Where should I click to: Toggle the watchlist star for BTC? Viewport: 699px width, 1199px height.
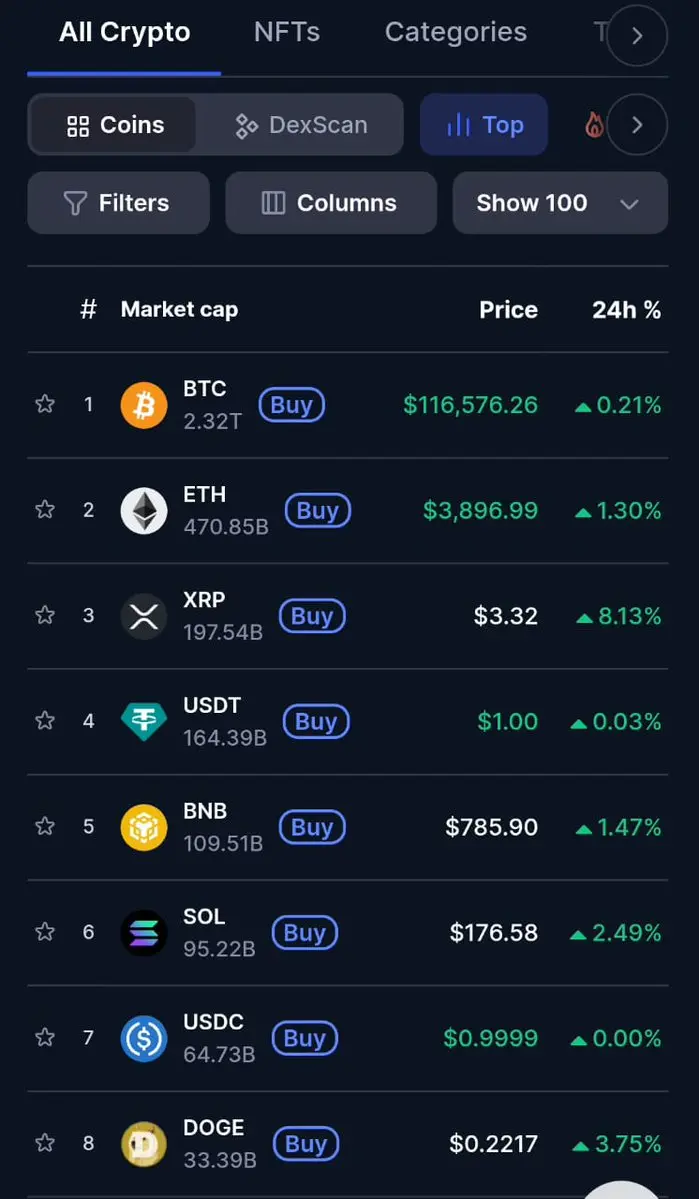[45, 404]
